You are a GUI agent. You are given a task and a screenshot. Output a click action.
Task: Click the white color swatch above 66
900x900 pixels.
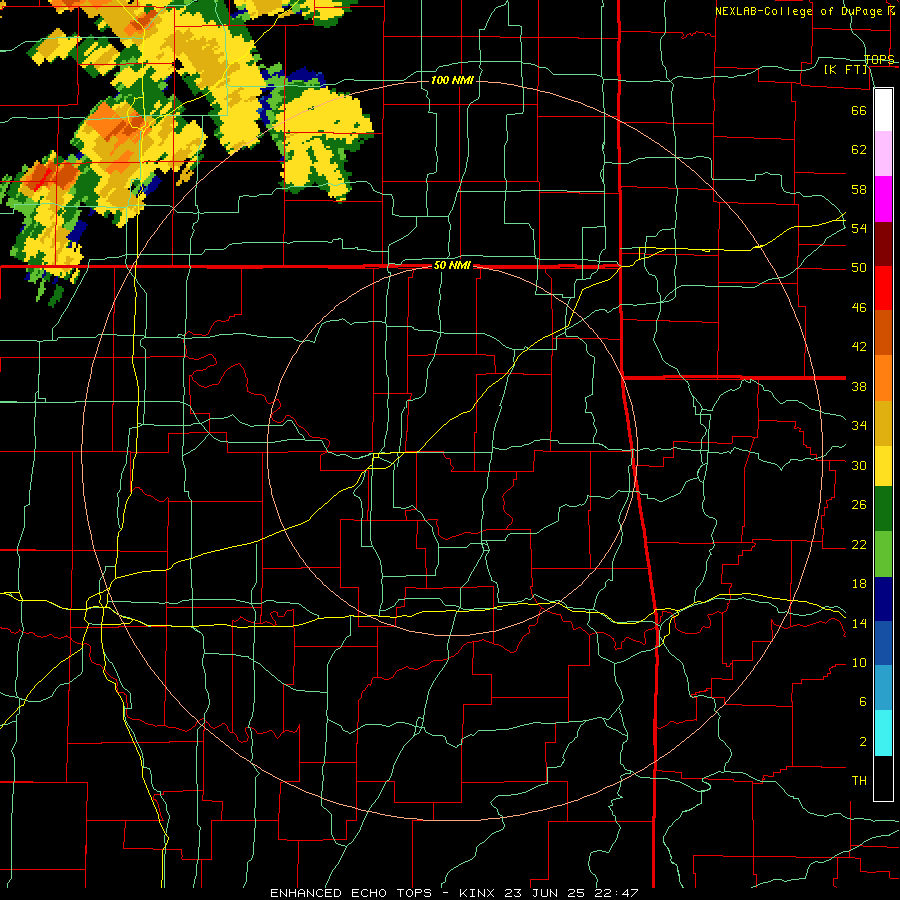tap(883, 110)
